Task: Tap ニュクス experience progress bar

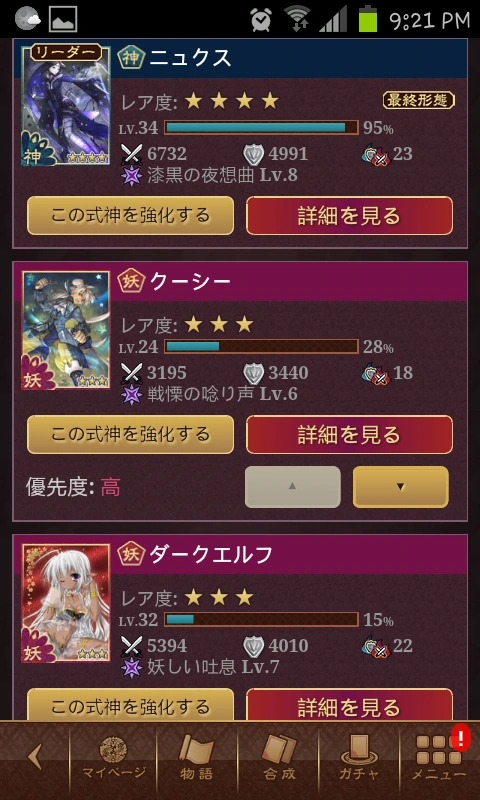Action: pos(261,128)
